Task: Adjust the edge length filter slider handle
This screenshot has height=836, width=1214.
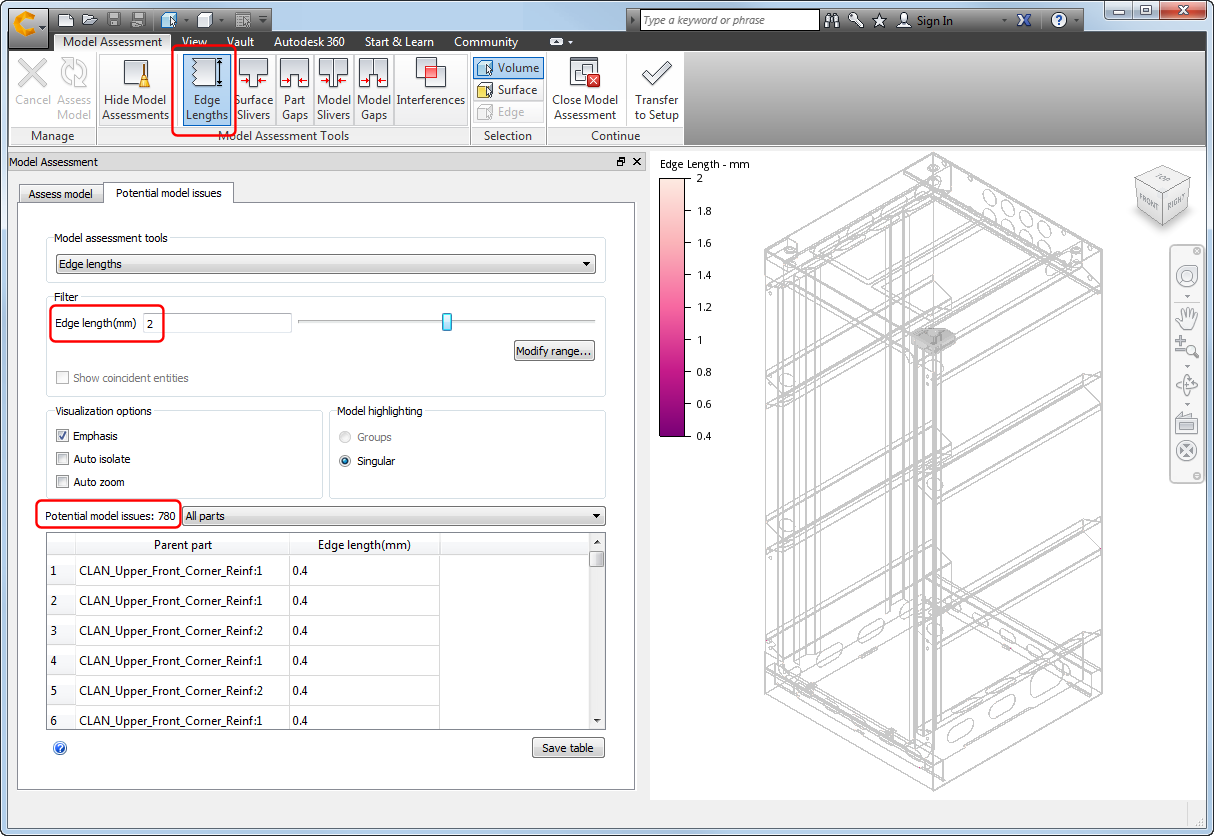Action: pyautogui.click(x=447, y=321)
